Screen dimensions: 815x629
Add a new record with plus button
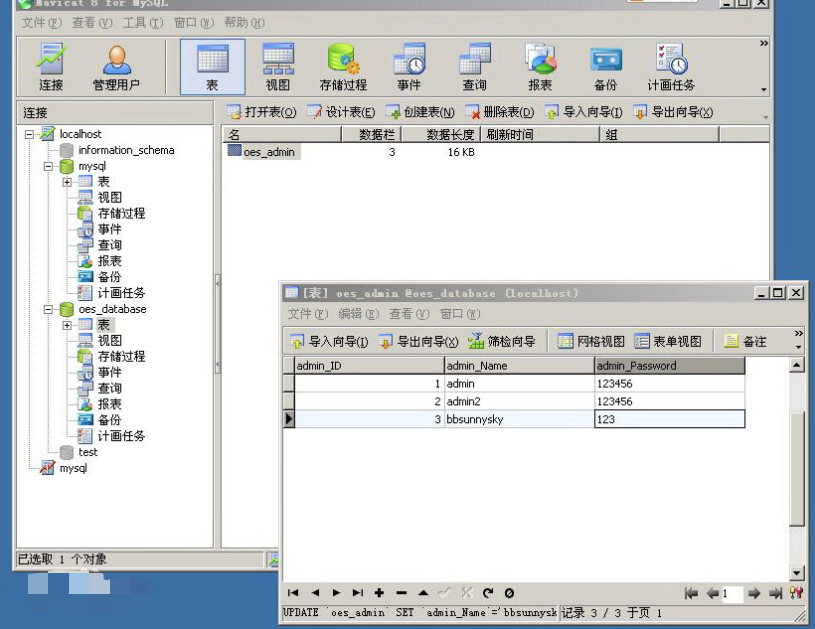(x=379, y=593)
